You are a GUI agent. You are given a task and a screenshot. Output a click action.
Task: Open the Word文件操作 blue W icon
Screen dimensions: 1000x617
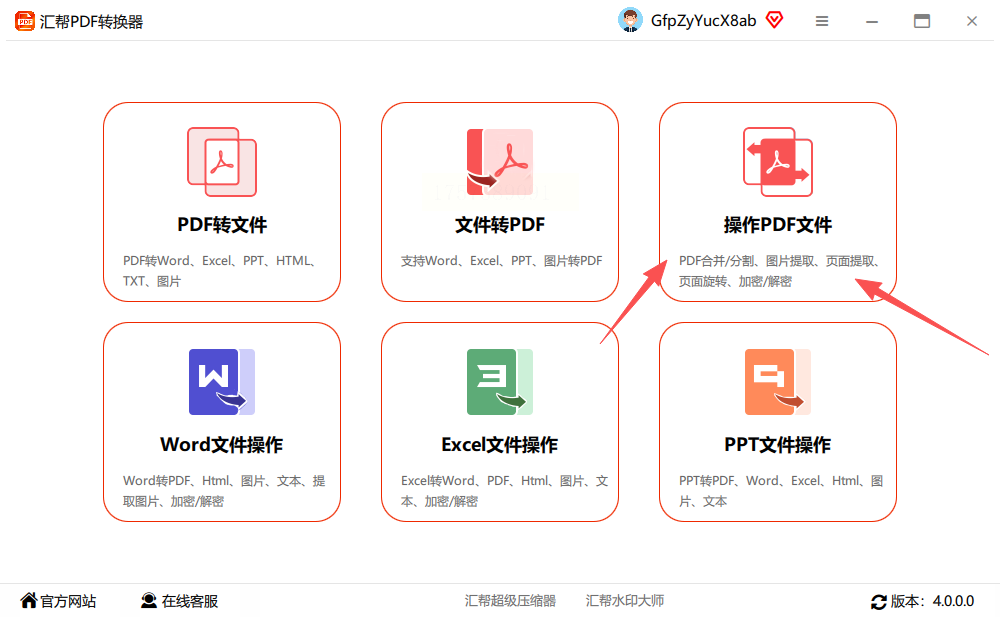coord(222,382)
